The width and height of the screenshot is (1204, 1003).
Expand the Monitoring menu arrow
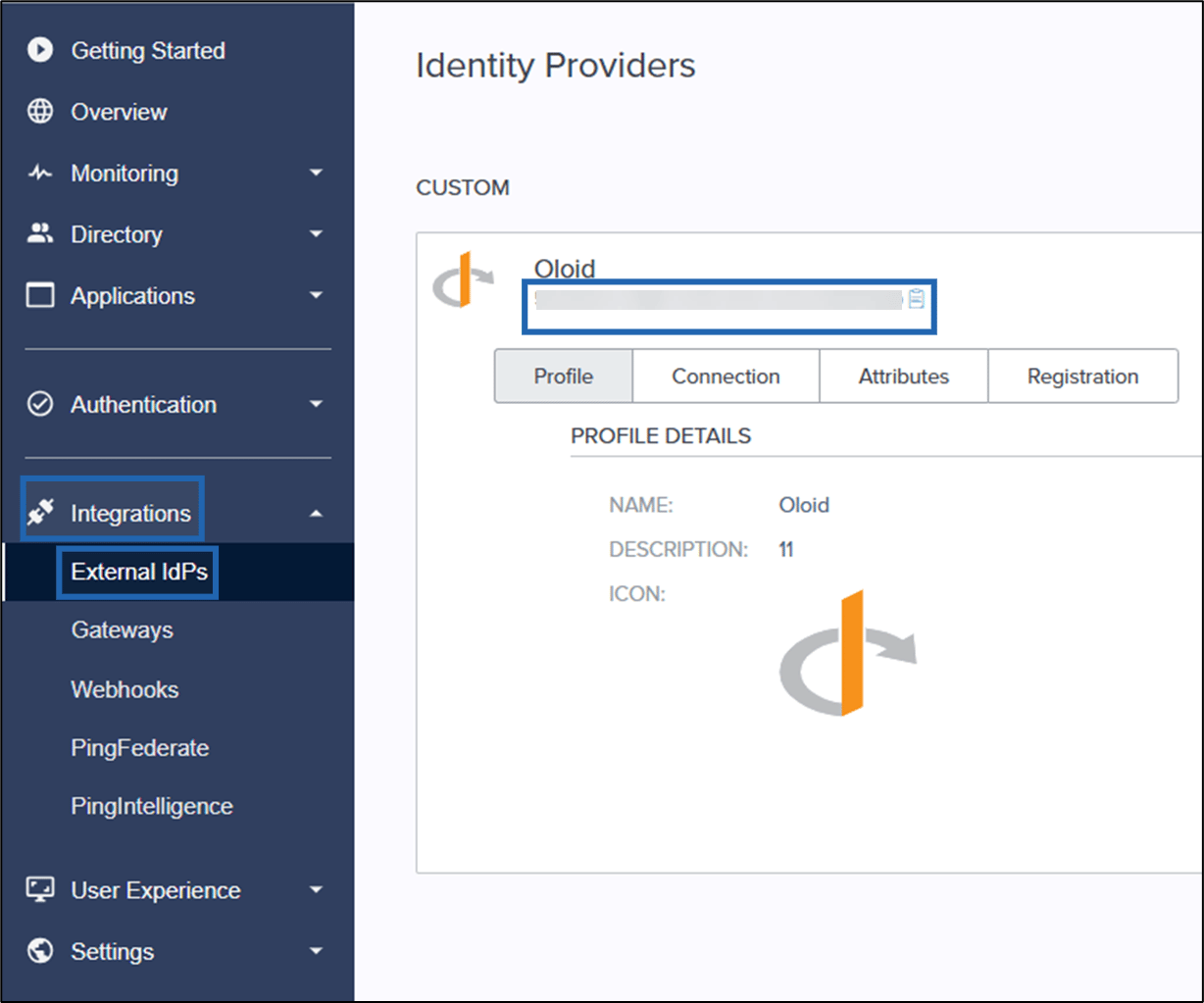pos(316,174)
